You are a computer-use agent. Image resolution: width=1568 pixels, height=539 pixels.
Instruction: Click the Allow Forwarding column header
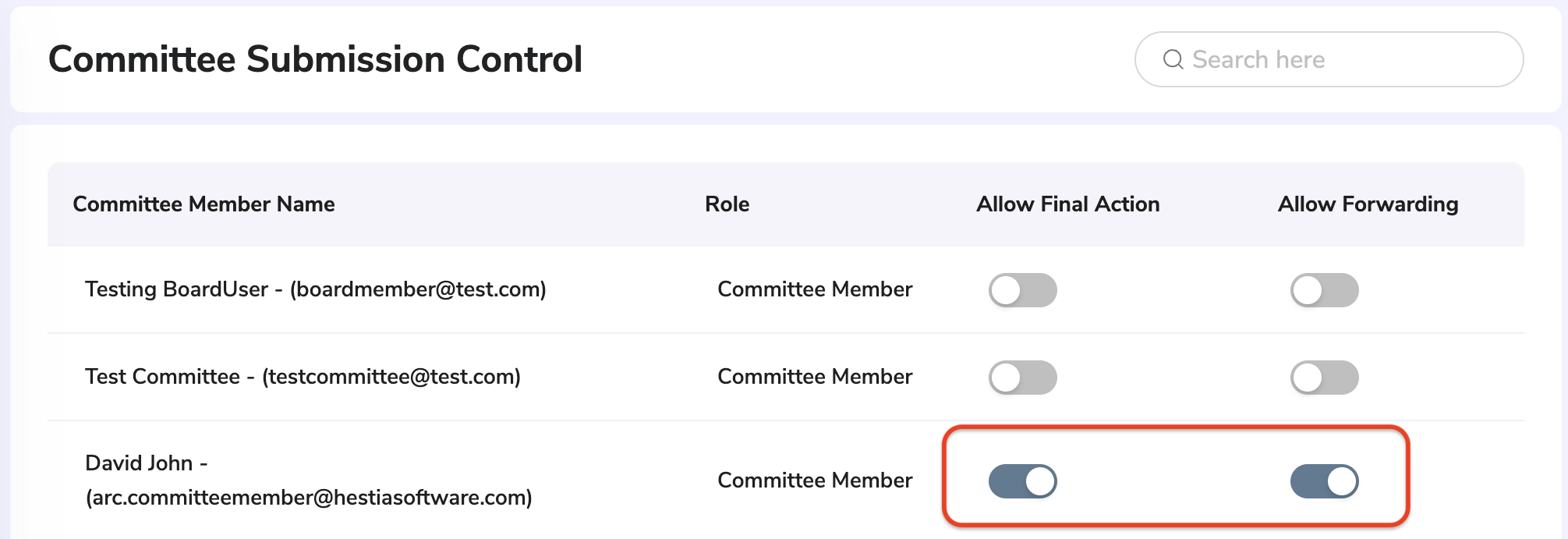(1368, 204)
